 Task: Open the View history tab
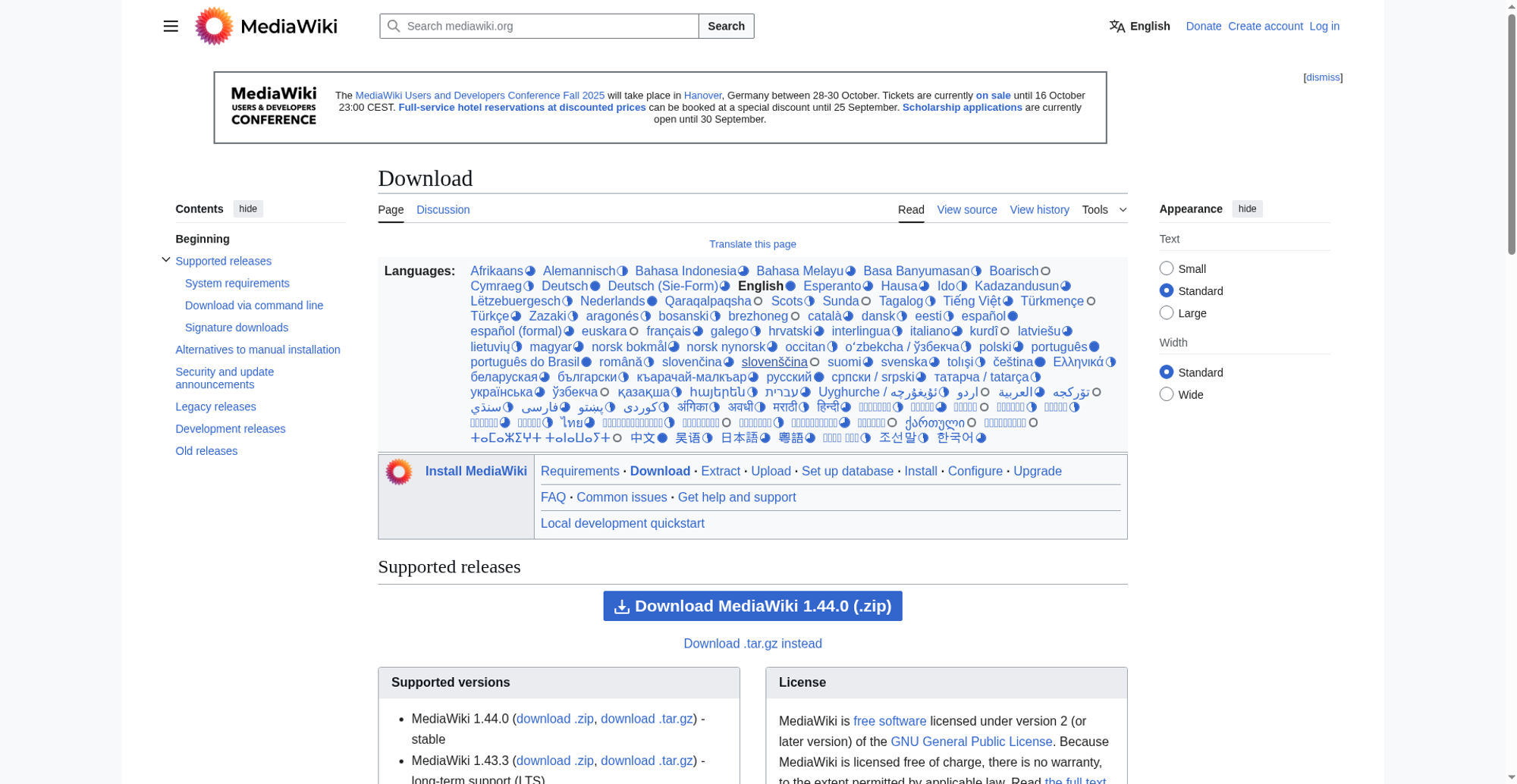tap(1039, 210)
